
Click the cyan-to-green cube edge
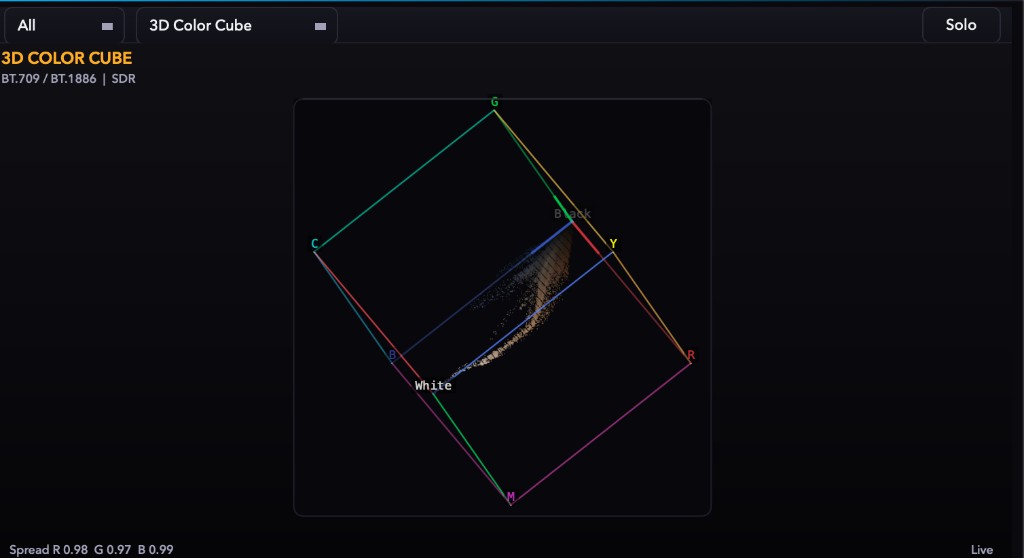[404, 181]
